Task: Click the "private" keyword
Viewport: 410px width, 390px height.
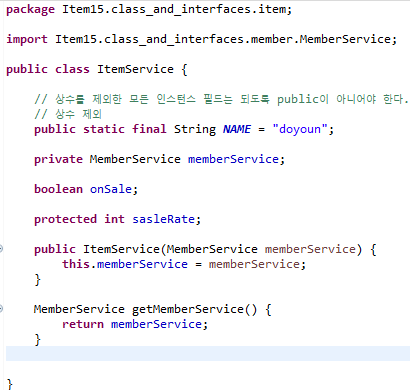Action: (58, 159)
